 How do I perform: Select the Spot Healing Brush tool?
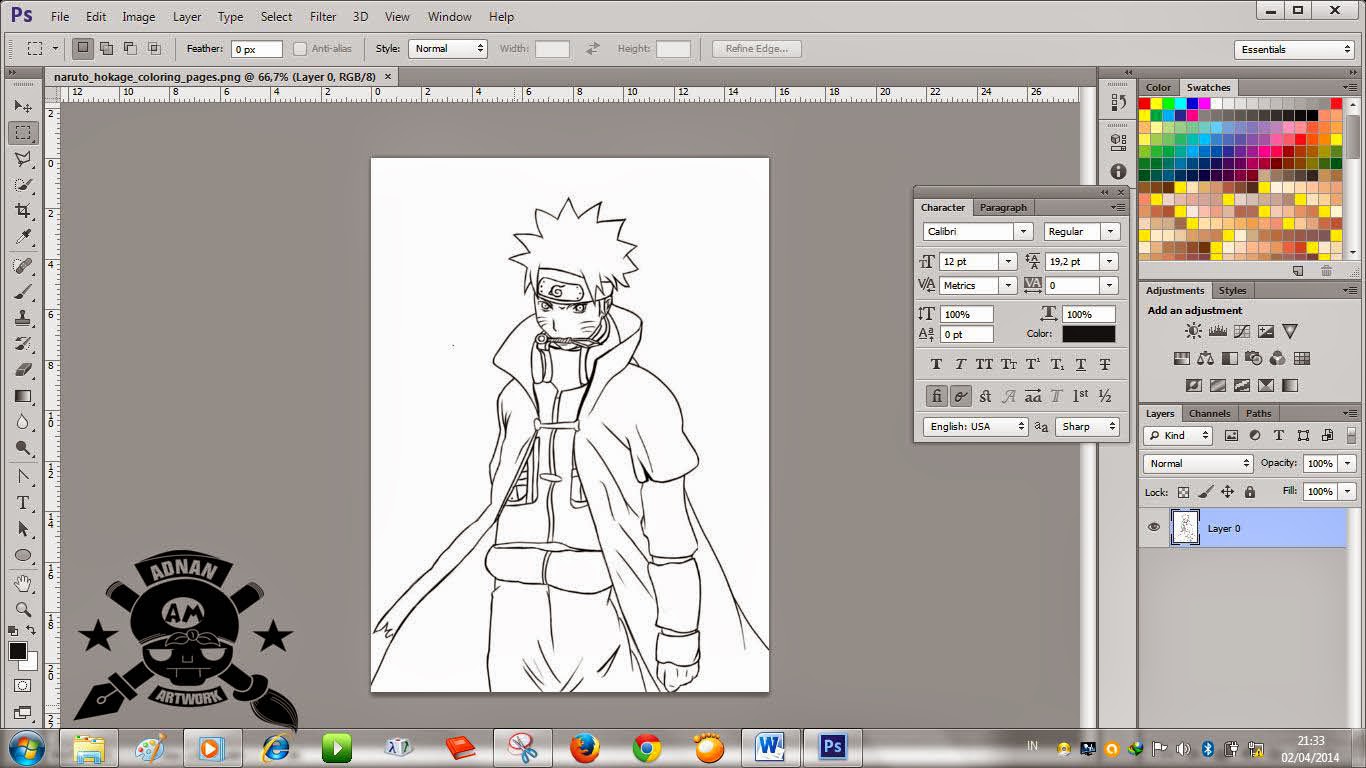point(22,266)
